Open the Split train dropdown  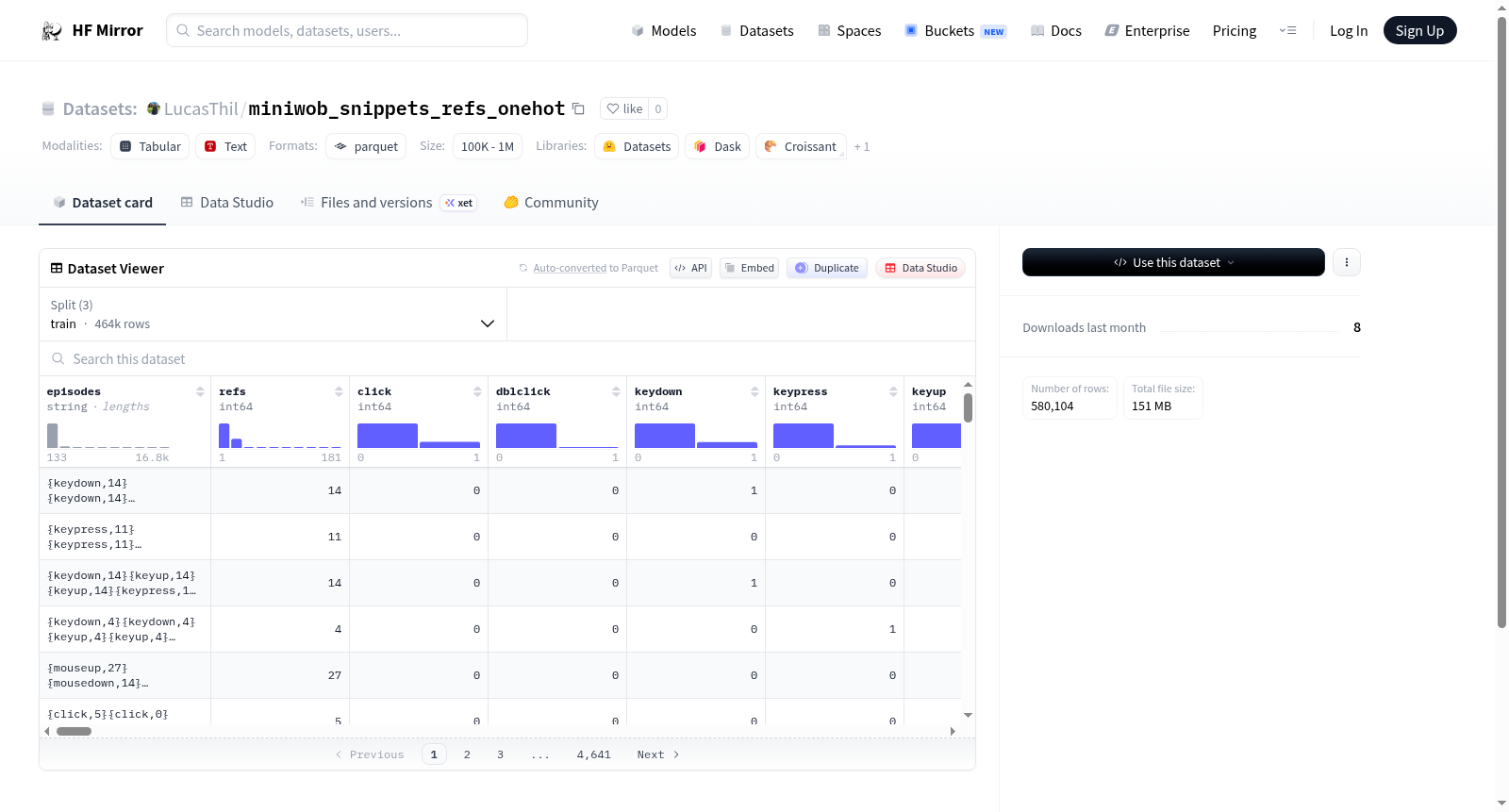[x=273, y=314]
